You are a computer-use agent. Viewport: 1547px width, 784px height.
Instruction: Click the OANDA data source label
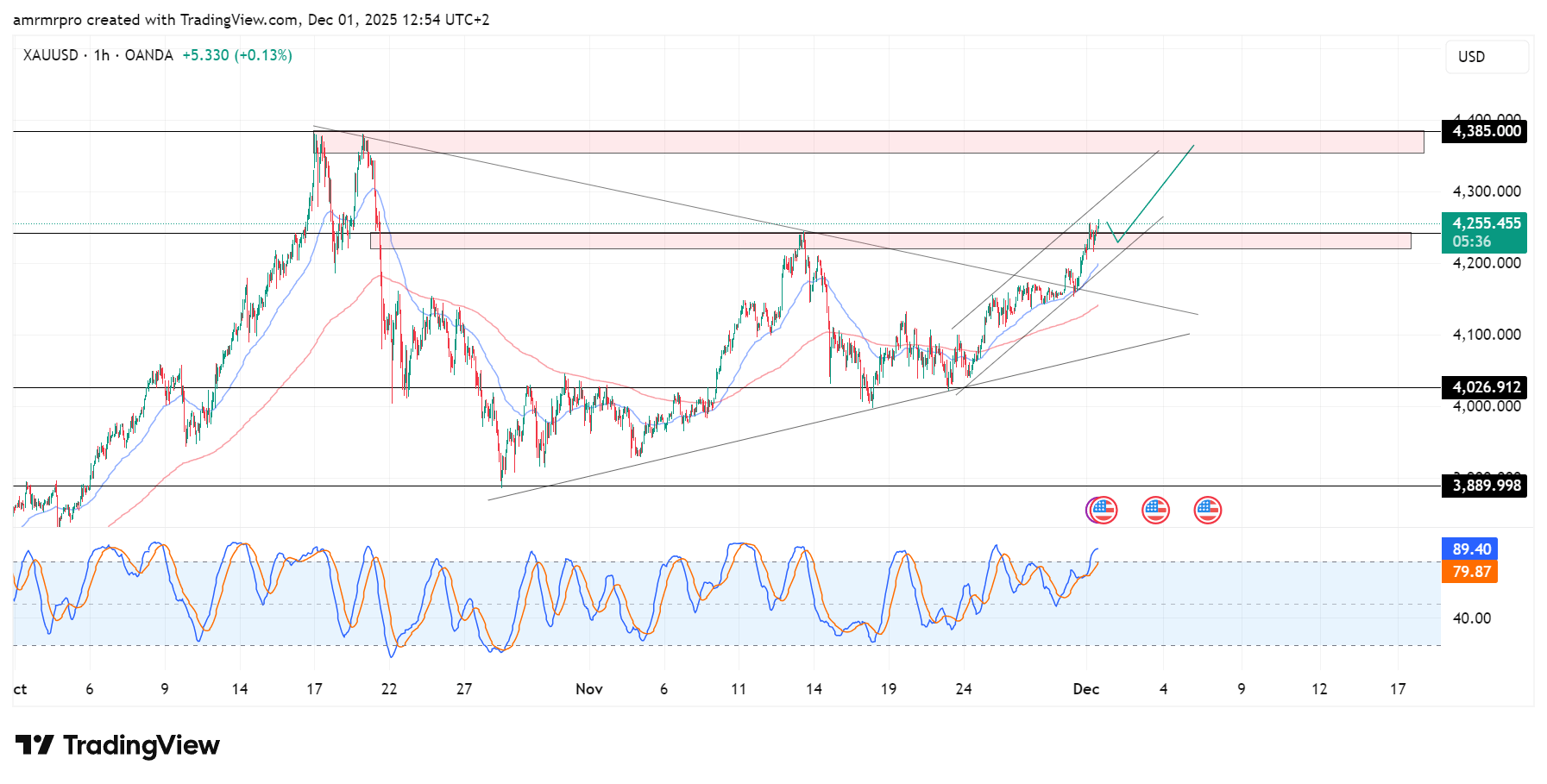(148, 55)
